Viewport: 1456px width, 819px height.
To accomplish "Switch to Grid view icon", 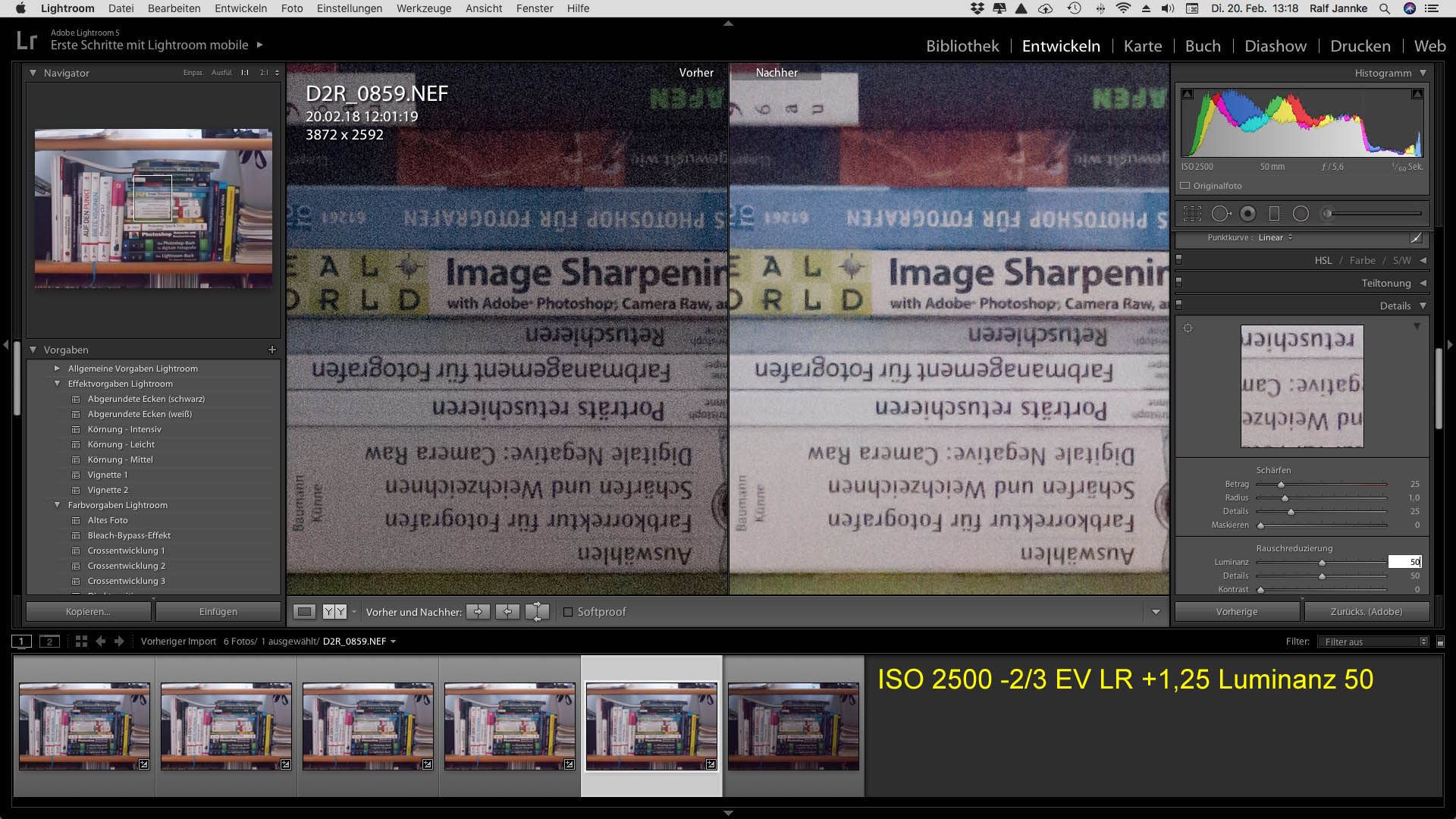I will 81,642.
